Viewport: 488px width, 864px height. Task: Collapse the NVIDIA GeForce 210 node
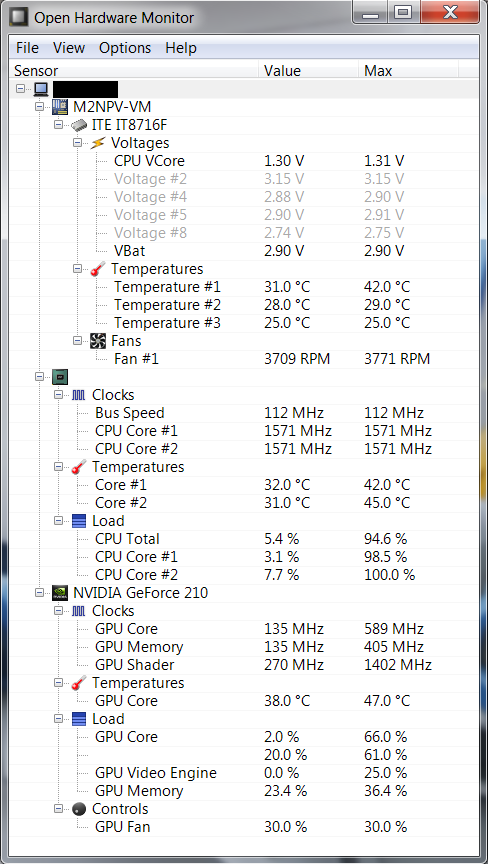tap(39, 593)
